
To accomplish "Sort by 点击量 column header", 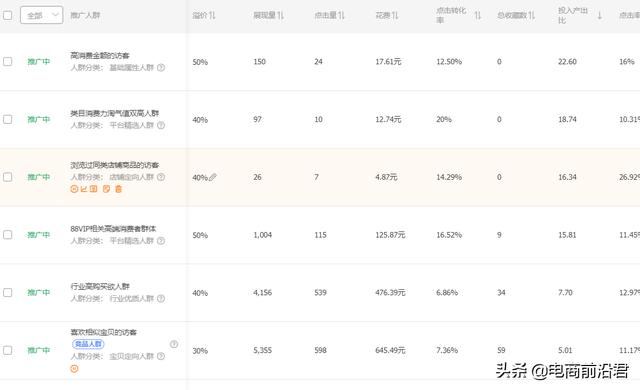I will coord(329,16).
